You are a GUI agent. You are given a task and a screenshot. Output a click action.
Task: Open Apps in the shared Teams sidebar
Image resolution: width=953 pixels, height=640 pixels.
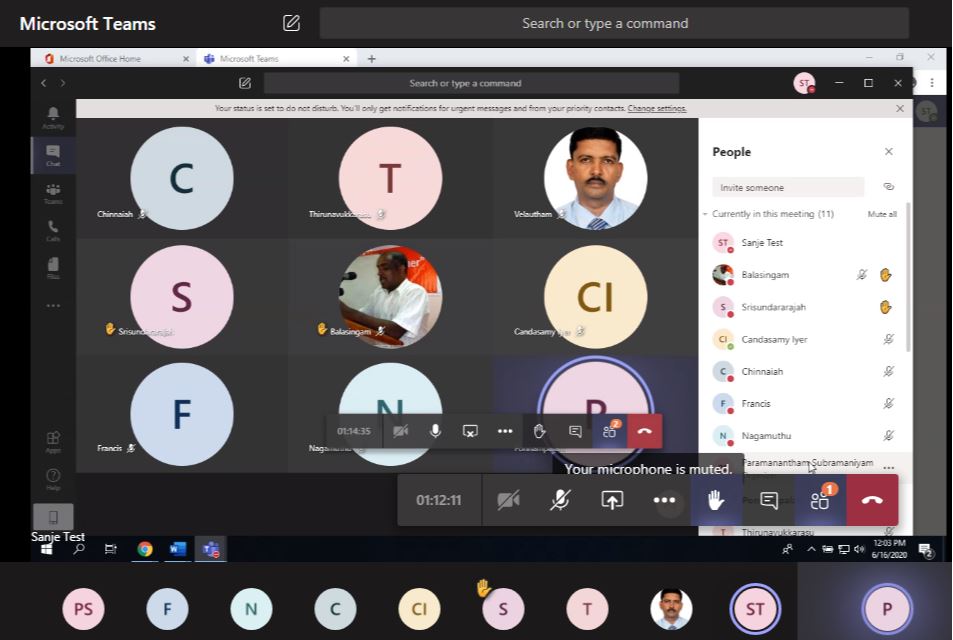point(53,442)
